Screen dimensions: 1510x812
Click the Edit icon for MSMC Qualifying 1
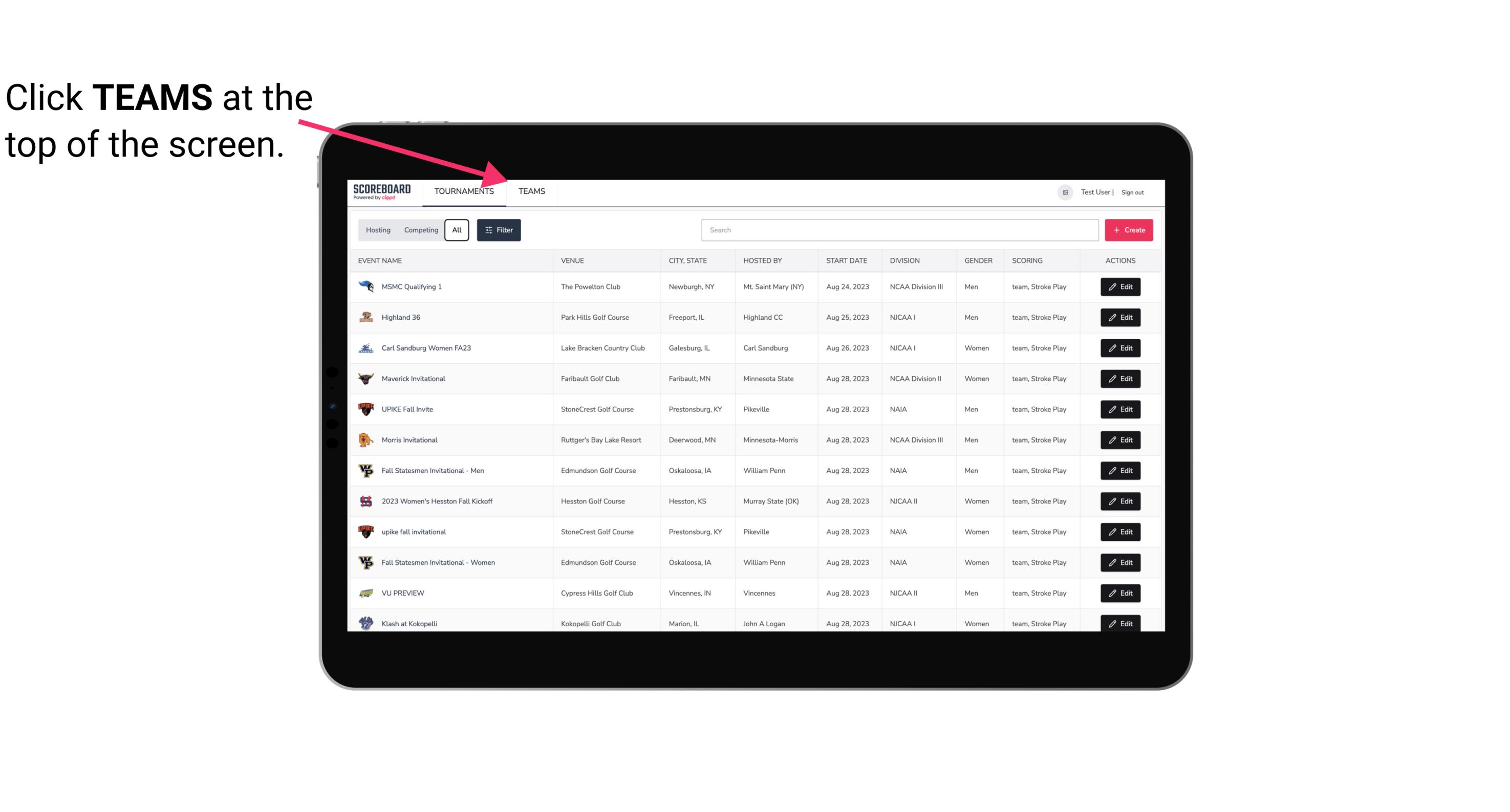click(x=1121, y=287)
